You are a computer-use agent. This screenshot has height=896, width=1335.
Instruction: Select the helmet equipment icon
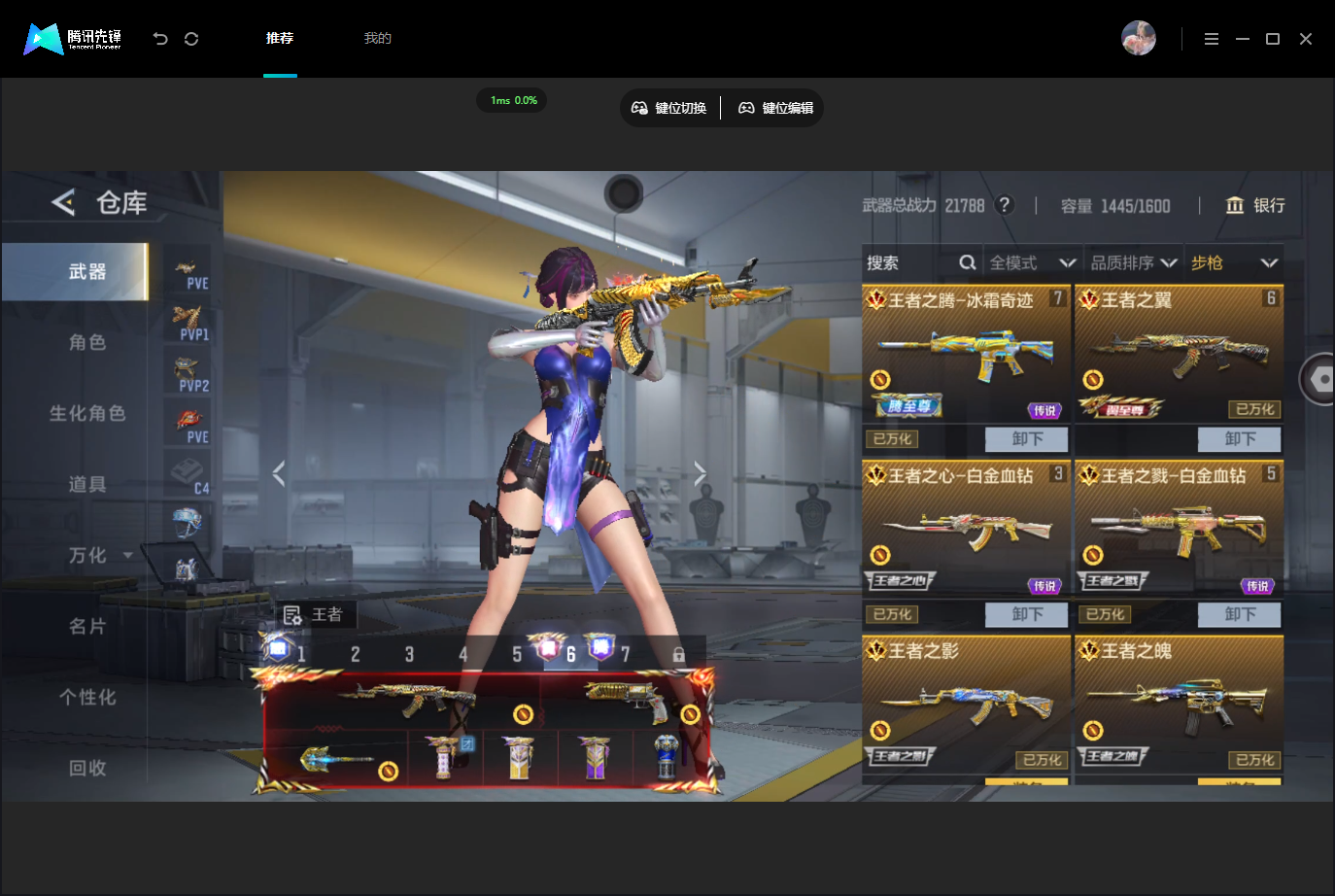[187, 523]
